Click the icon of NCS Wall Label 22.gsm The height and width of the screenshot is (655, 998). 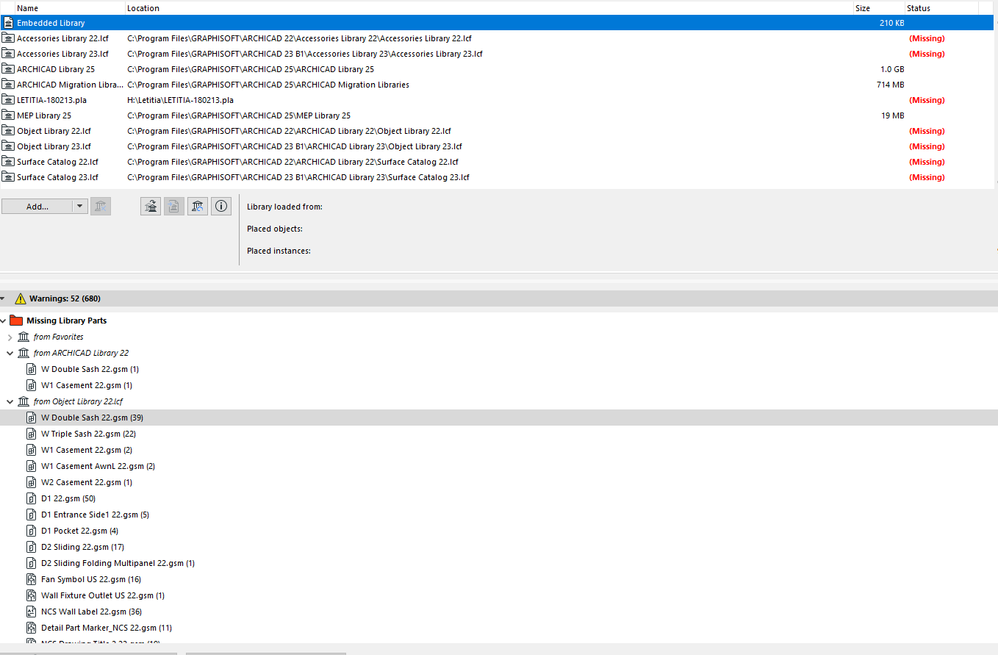coord(31,612)
